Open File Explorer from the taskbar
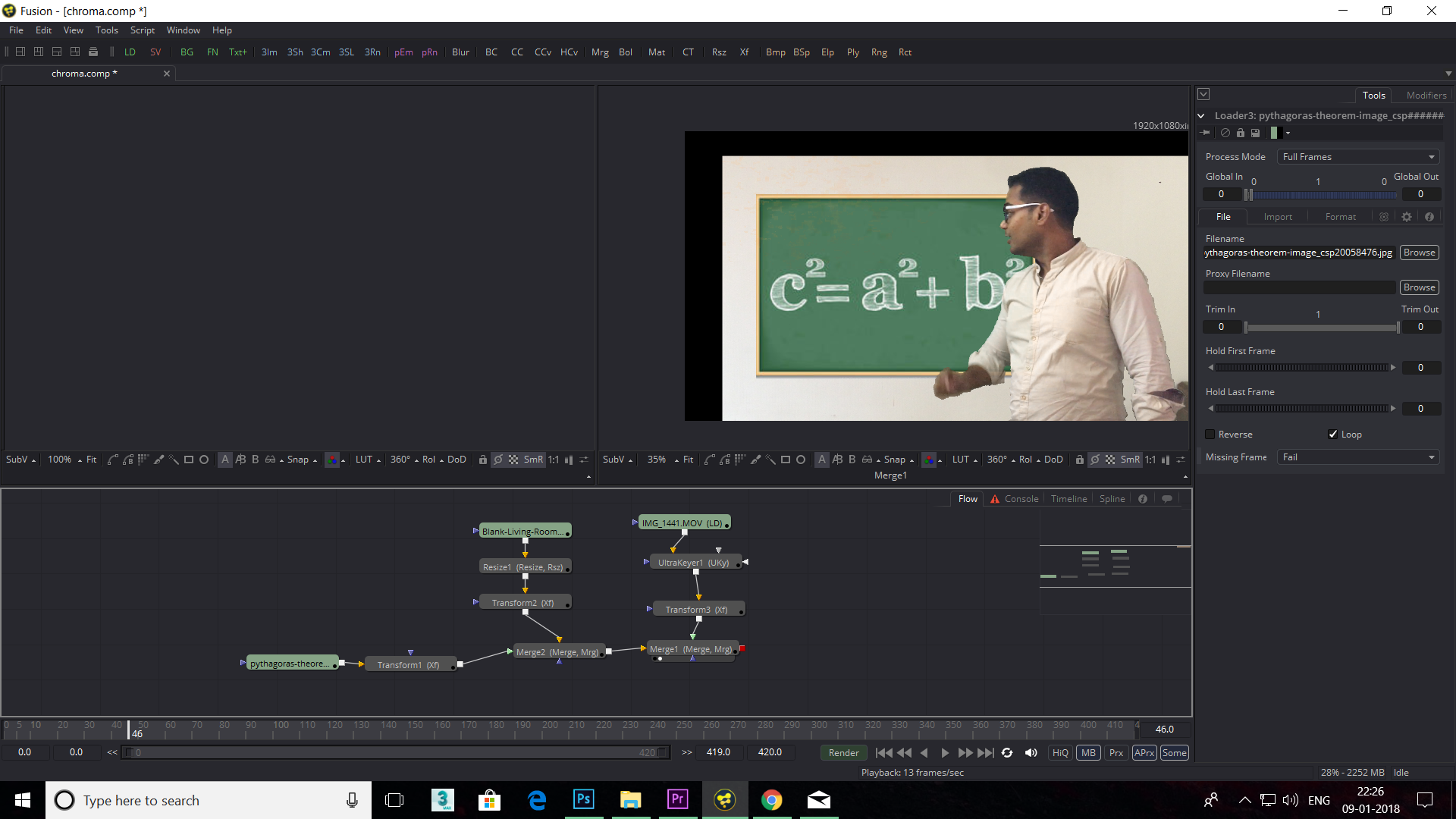This screenshot has width=1456, height=819. click(x=630, y=800)
